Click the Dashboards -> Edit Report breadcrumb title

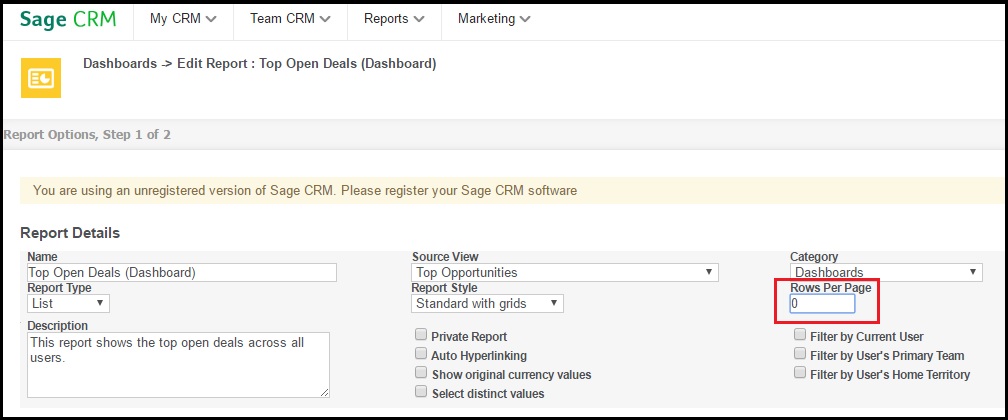pos(260,64)
